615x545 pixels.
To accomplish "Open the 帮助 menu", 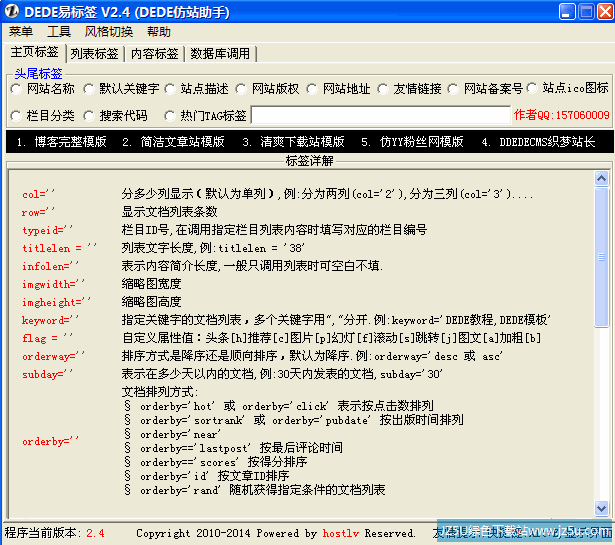I will (x=158, y=31).
